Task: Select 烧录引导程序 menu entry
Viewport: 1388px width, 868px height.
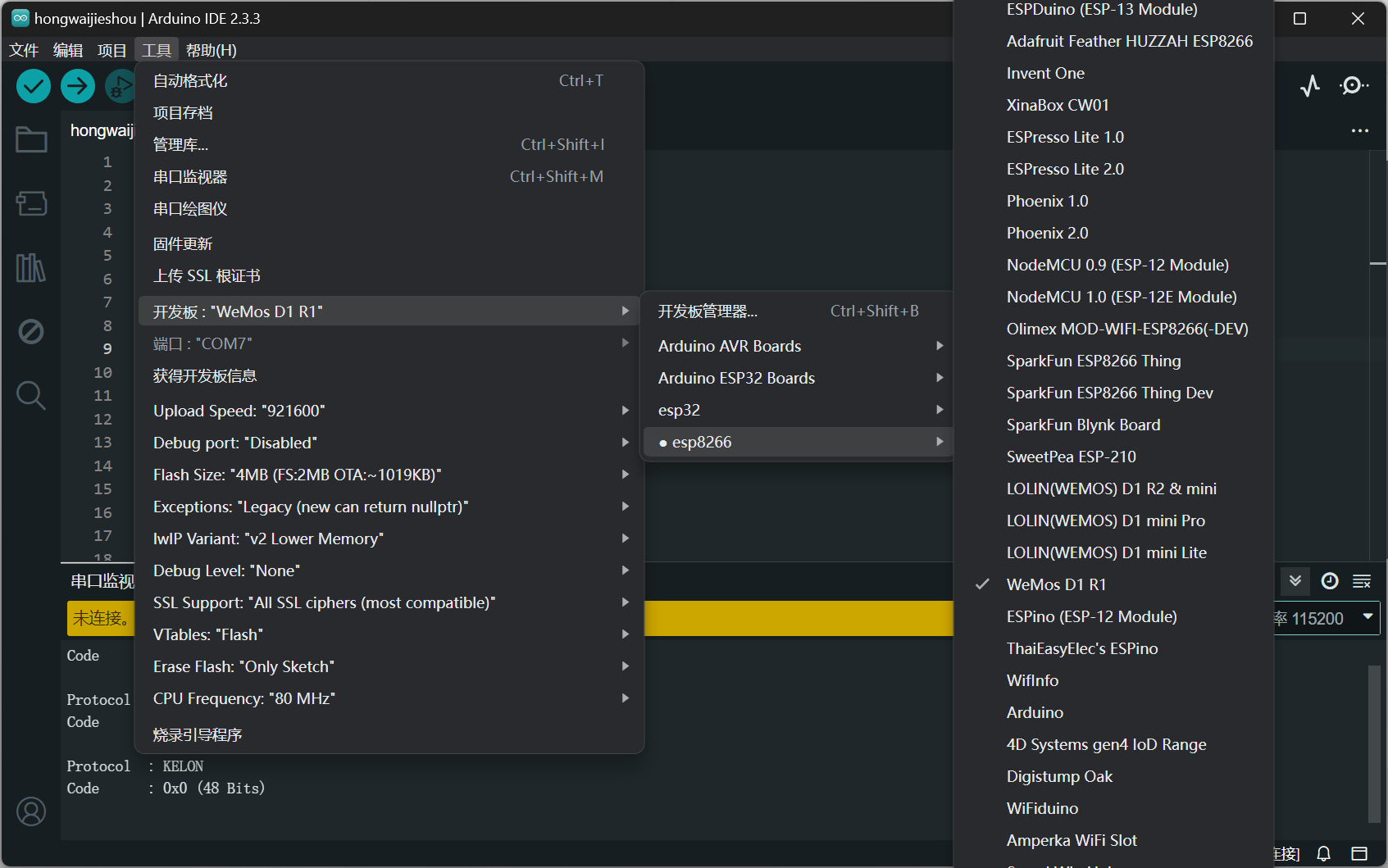Action: tap(389, 734)
